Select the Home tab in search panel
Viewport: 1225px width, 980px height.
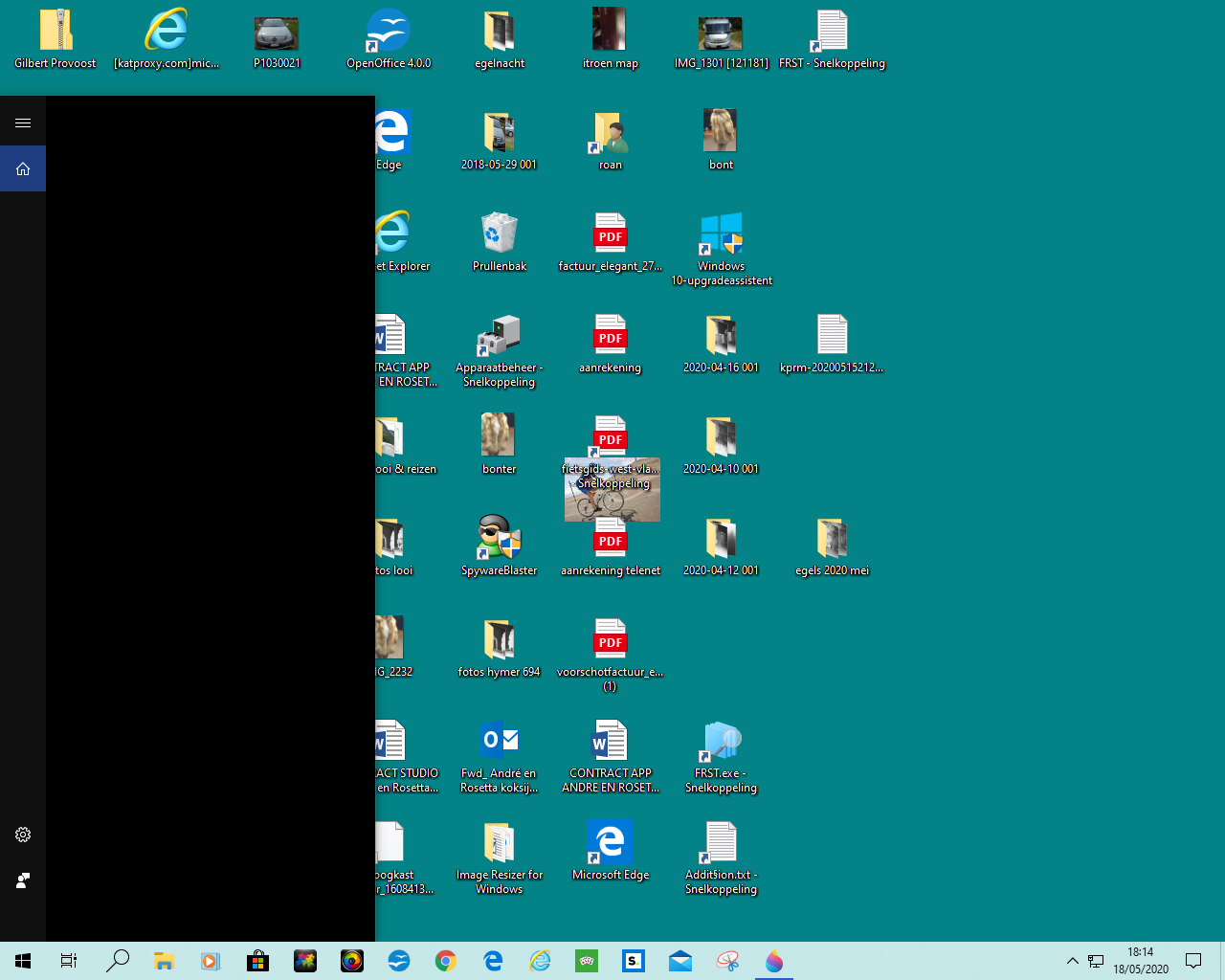coord(23,168)
